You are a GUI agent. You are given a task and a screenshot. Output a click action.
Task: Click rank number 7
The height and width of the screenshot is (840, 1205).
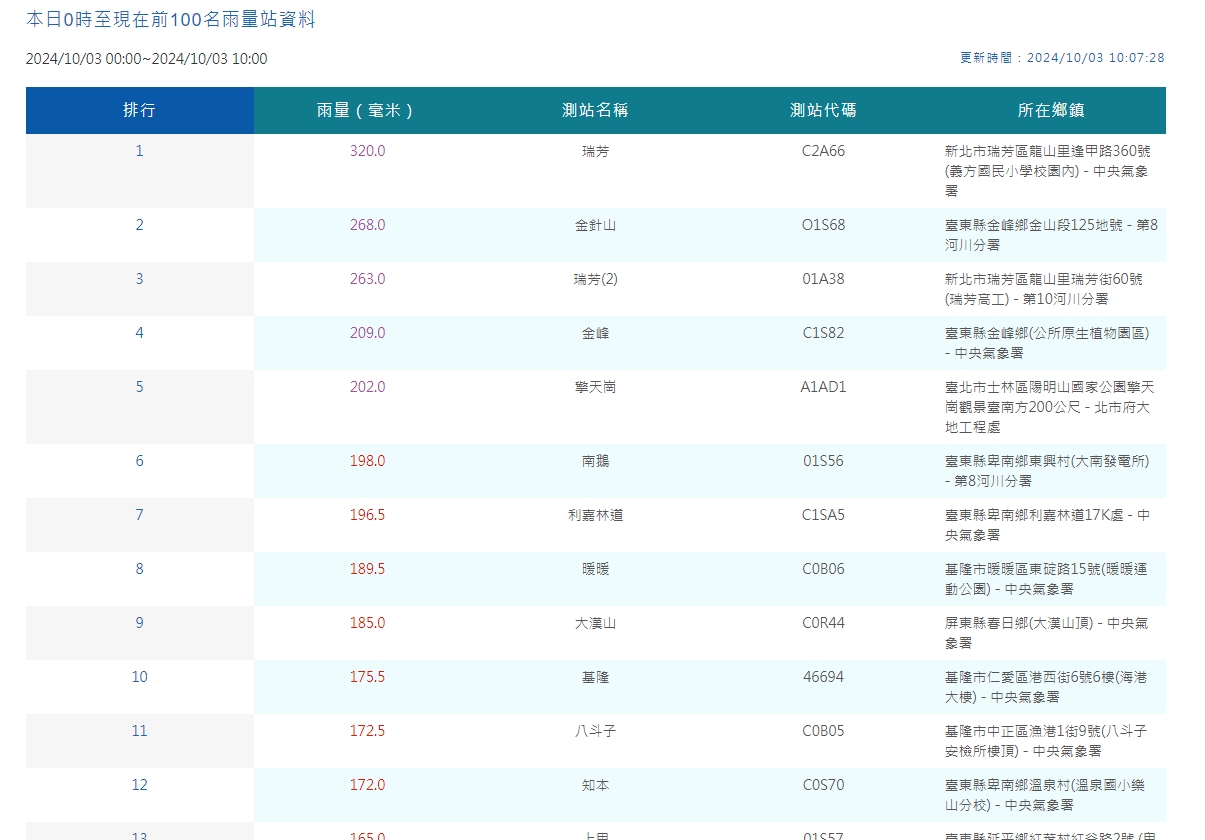[x=139, y=515]
